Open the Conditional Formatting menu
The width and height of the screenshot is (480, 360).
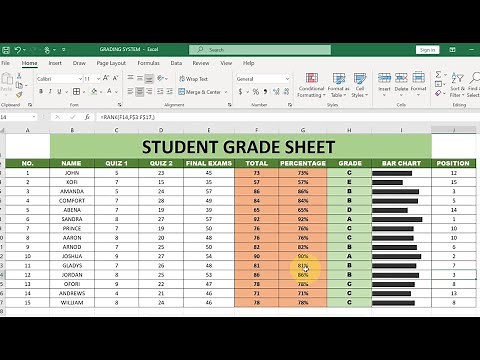tap(311, 85)
